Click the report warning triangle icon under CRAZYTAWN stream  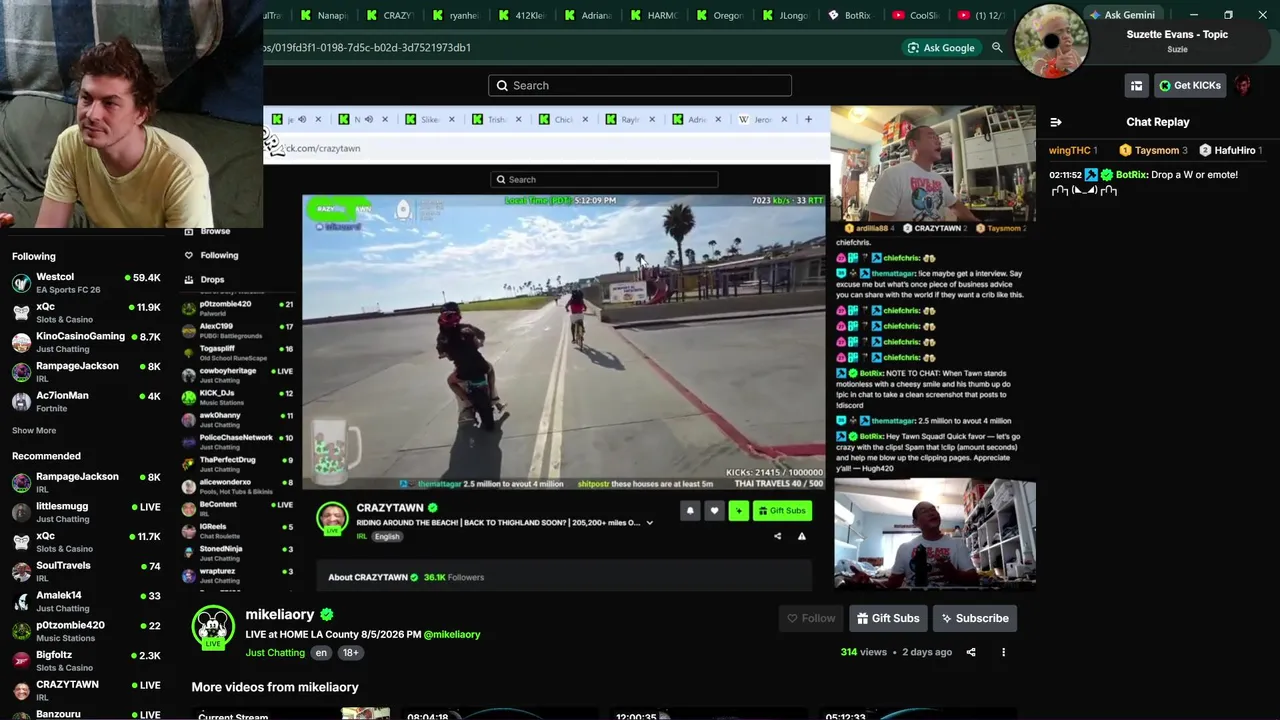(x=801, y=536)
